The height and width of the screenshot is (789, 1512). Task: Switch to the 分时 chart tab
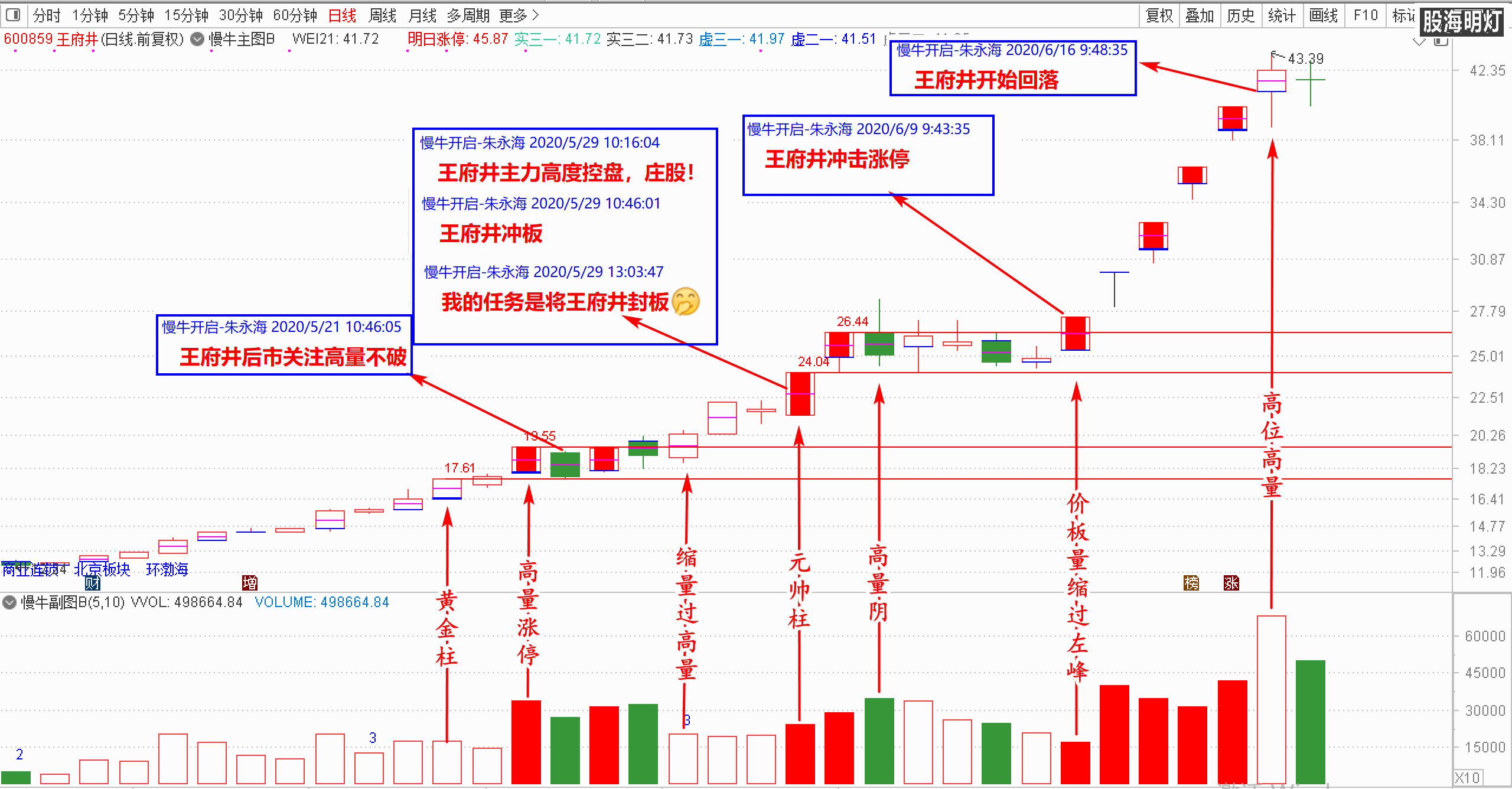(47, 15)
